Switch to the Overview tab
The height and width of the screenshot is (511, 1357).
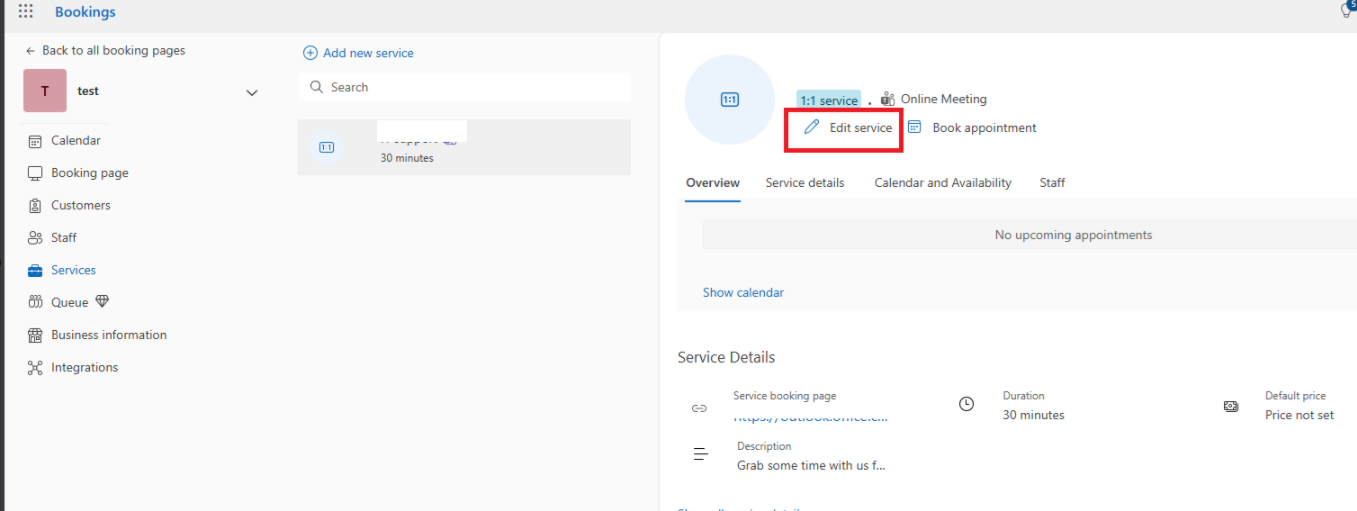click(x=713, y=183)
